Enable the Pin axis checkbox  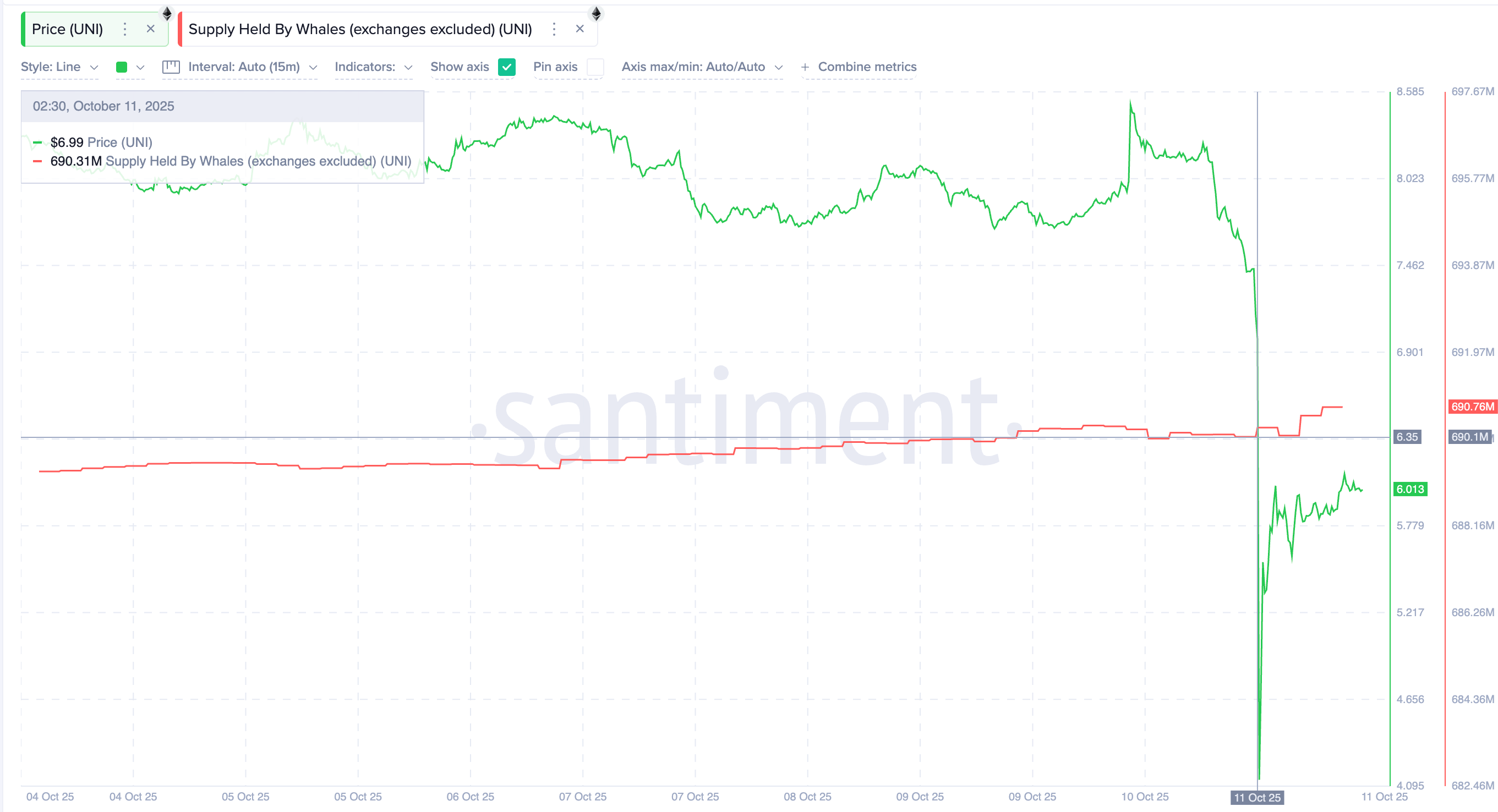click(595, 67)
